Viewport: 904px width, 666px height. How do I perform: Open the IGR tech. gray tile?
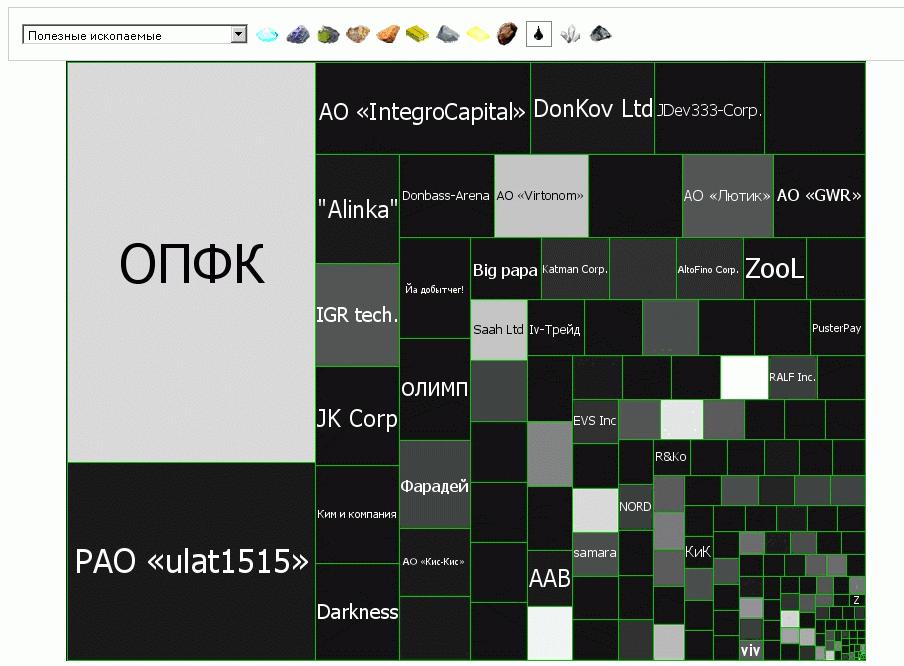[x=357, y=315]
